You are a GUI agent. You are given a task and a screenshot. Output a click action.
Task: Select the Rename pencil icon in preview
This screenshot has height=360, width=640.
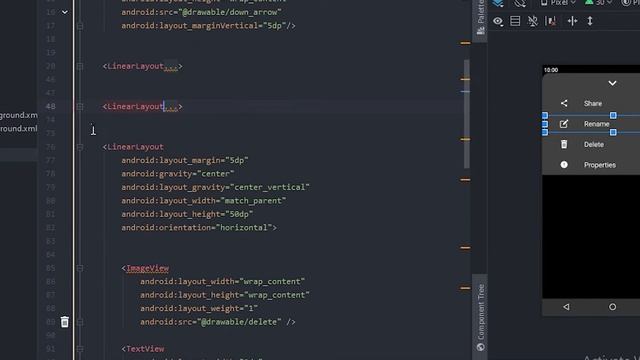pyautogui.click(x=564, y=124)
